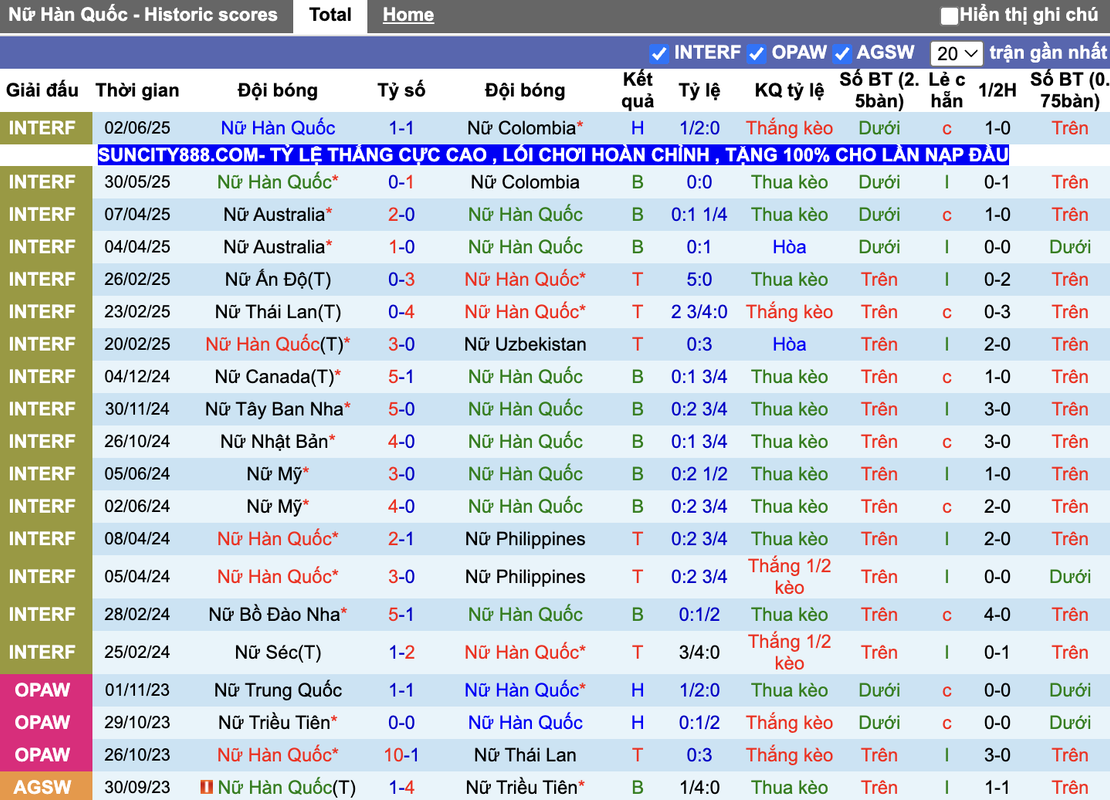Viewport: 1110px width, 800px height.
Task: Open Nữ Ấn Độ(T) team link
Action: [x=278, y=280]
